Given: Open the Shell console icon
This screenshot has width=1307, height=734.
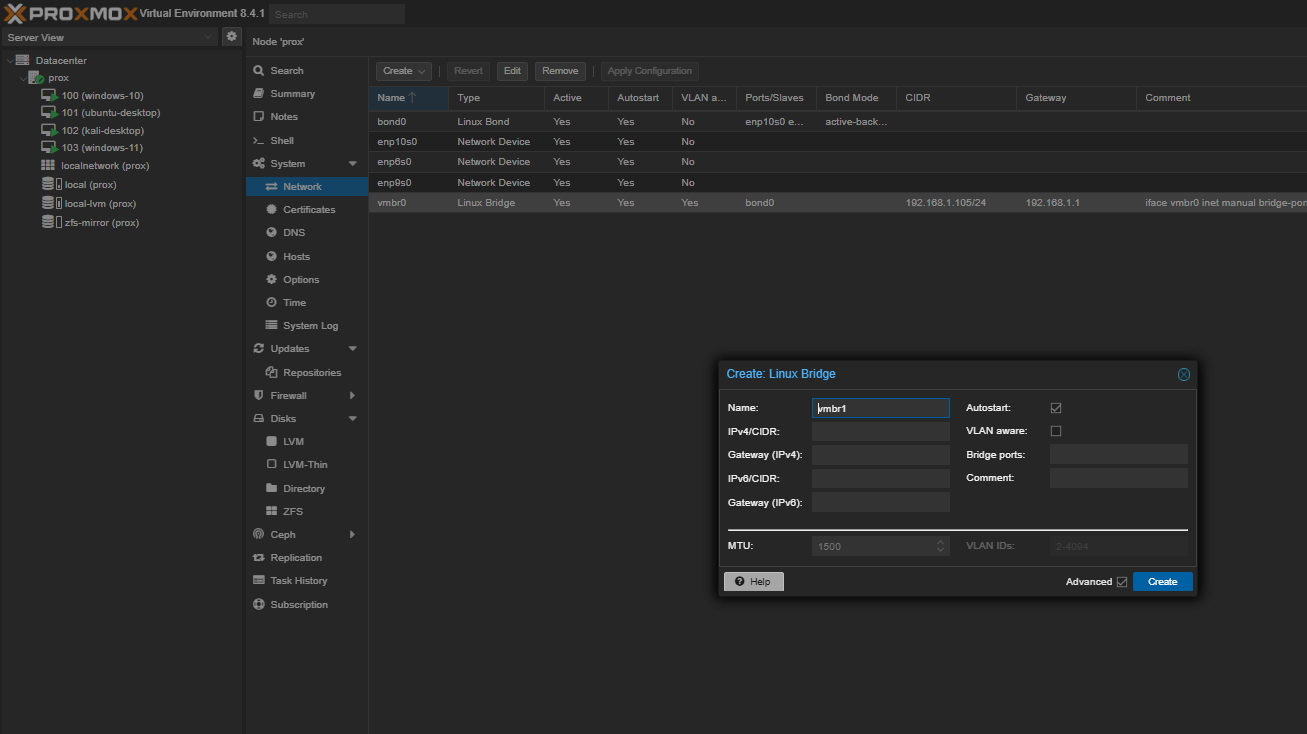Looking at the screenshot, I should tap(259, 141).
